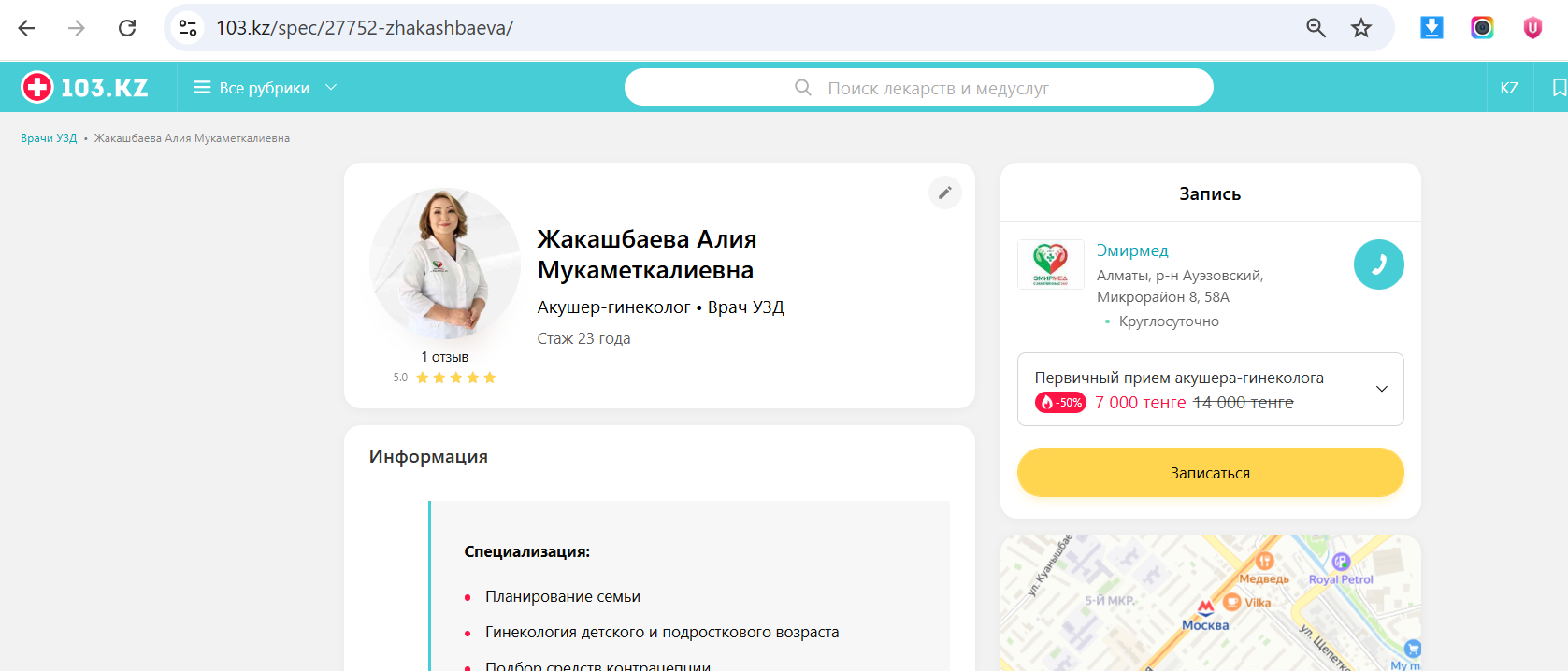Switch language with the KZ button
This screenshot has width=1568, height=671.
click(x=1509, y=88)
